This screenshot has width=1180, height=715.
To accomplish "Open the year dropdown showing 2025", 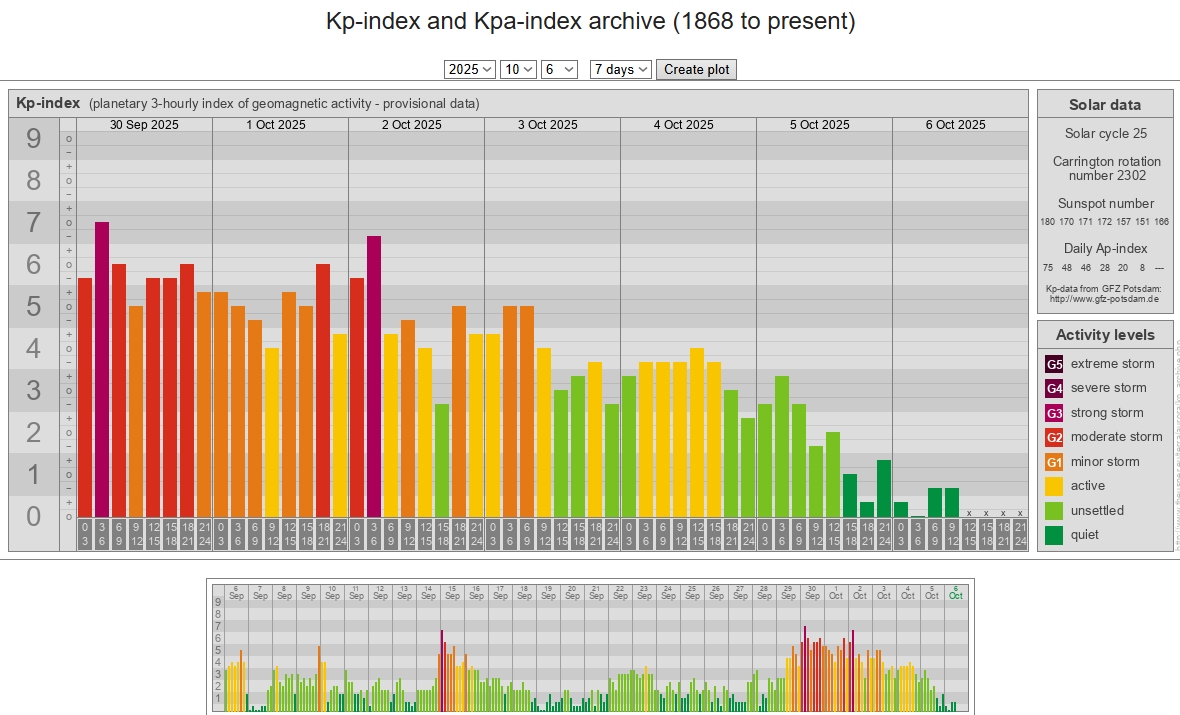I will tap(470, 69).
